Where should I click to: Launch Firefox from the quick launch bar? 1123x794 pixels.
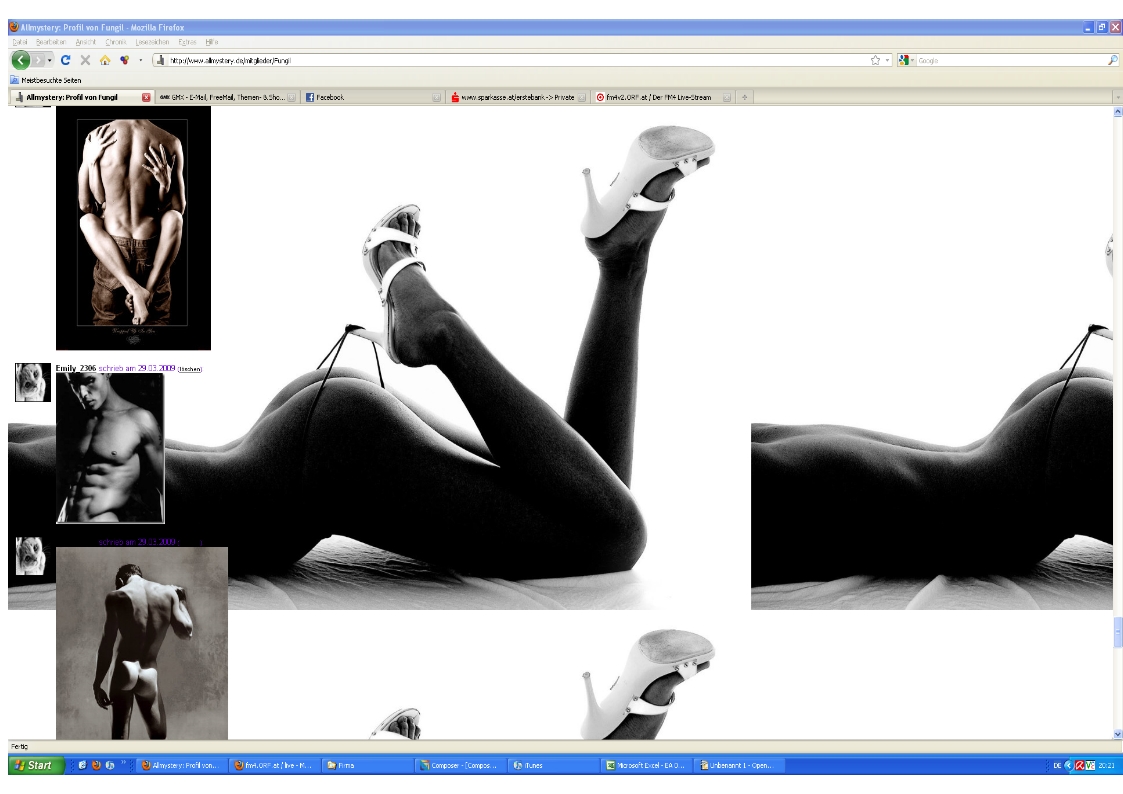point(96,765)
